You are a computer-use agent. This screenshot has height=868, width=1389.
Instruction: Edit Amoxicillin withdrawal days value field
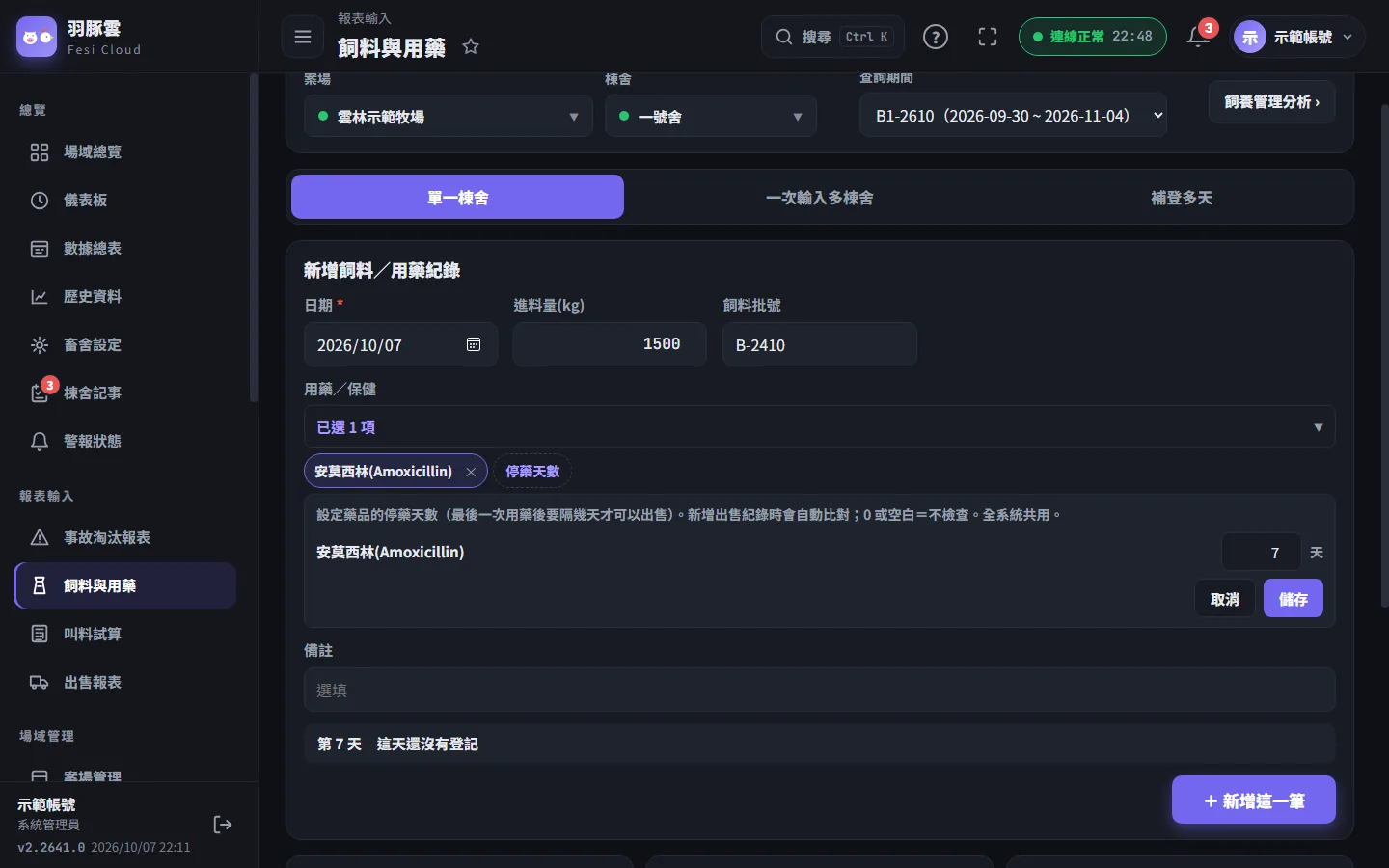tap(1262, 553)
